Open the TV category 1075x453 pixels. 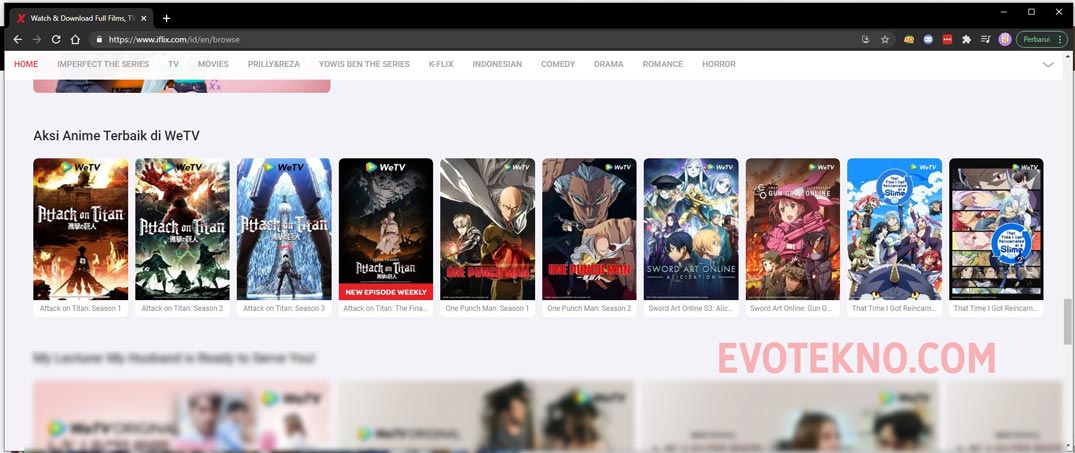[x=173, y=64]
